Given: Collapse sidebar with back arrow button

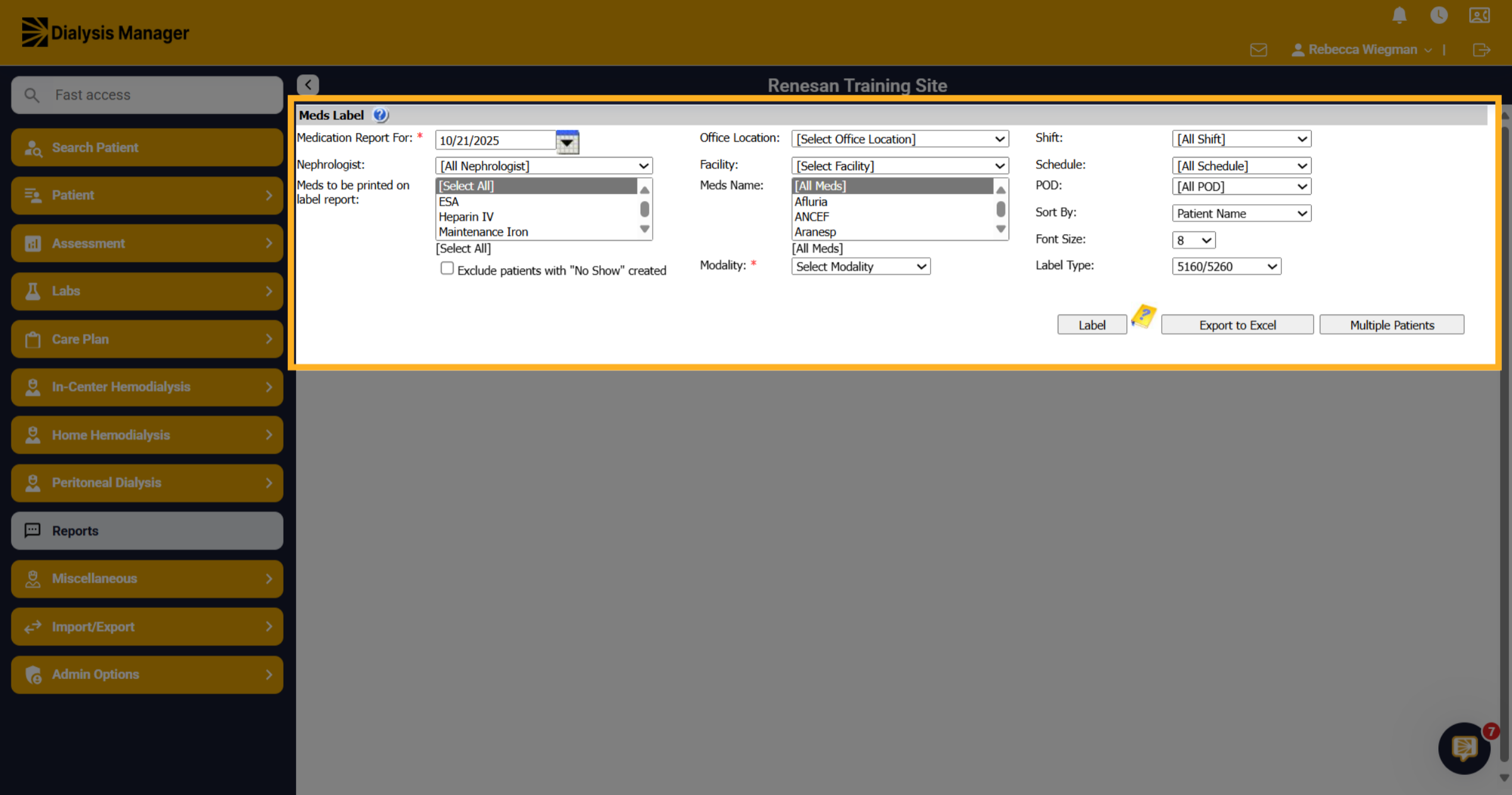Looking at the screenshot, I should coord(308,84).
